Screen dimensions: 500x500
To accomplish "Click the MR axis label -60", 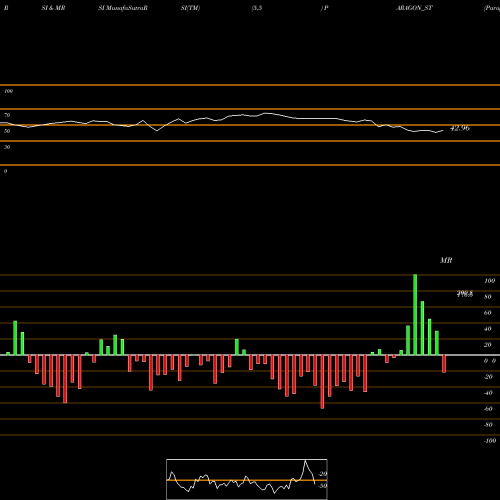I will pos(488,409).
